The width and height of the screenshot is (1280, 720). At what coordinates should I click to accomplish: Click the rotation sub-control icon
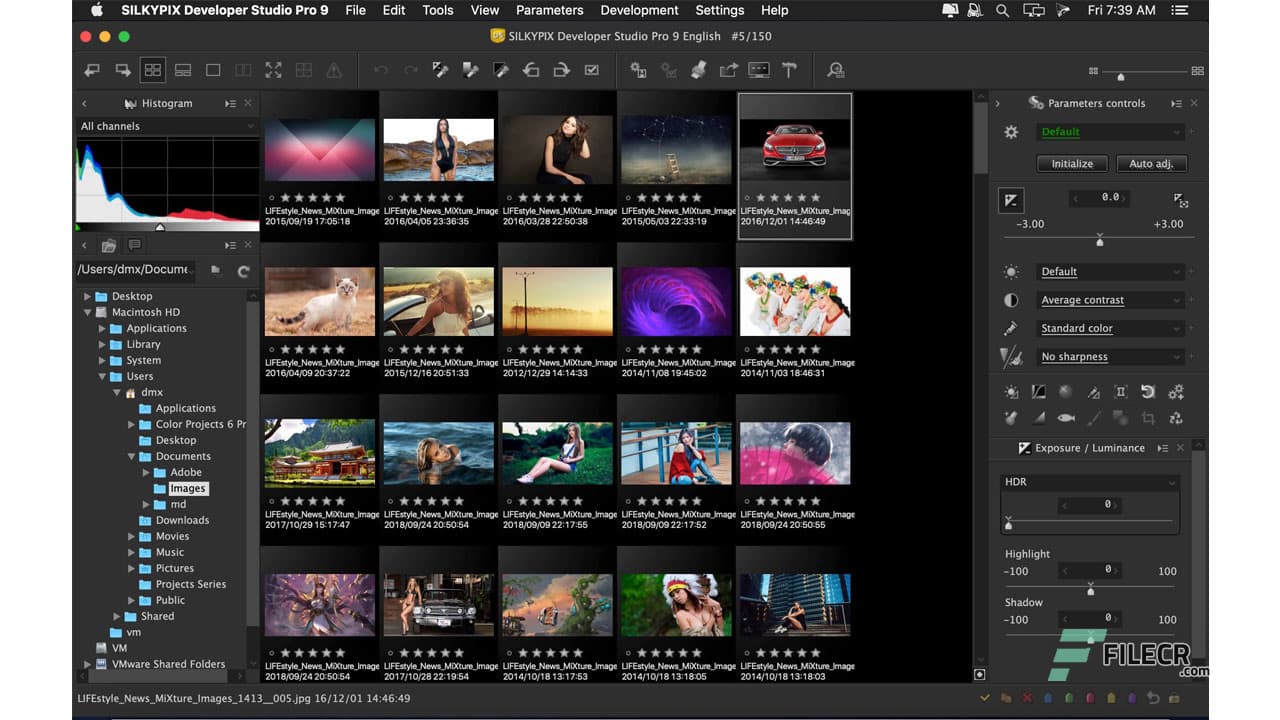point(1148,392)
